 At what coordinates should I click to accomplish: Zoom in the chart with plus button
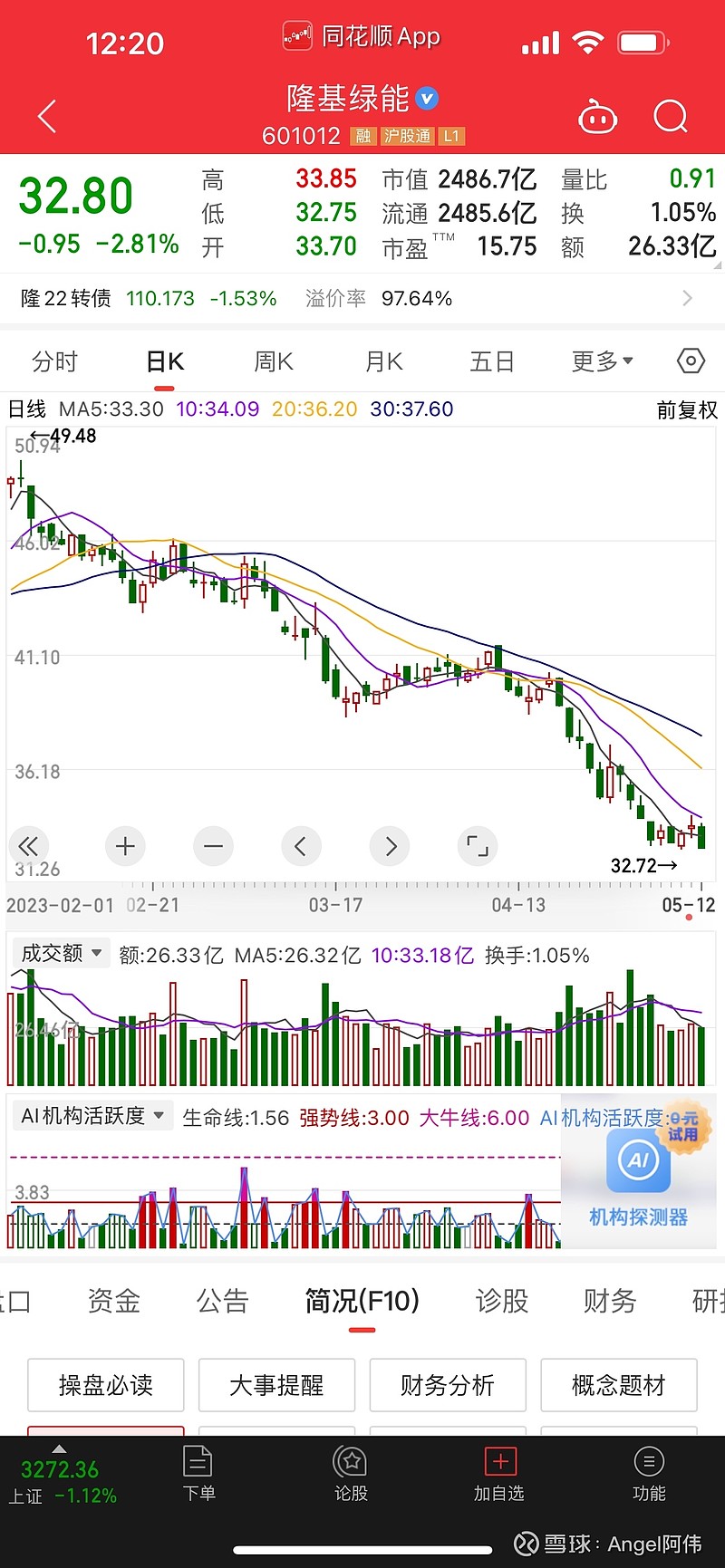[125, 847]
